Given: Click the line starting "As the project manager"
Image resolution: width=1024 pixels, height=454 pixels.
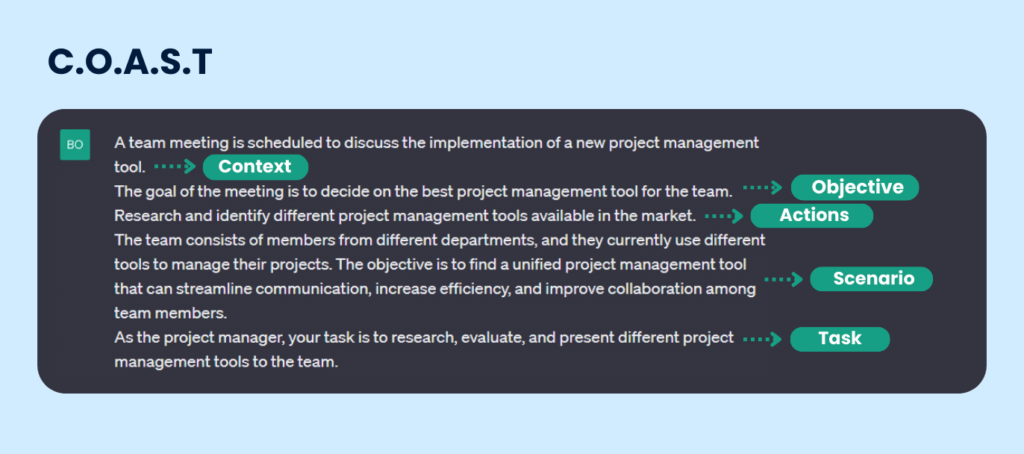Looking at the screenshot, I should [x=424, y=338].
